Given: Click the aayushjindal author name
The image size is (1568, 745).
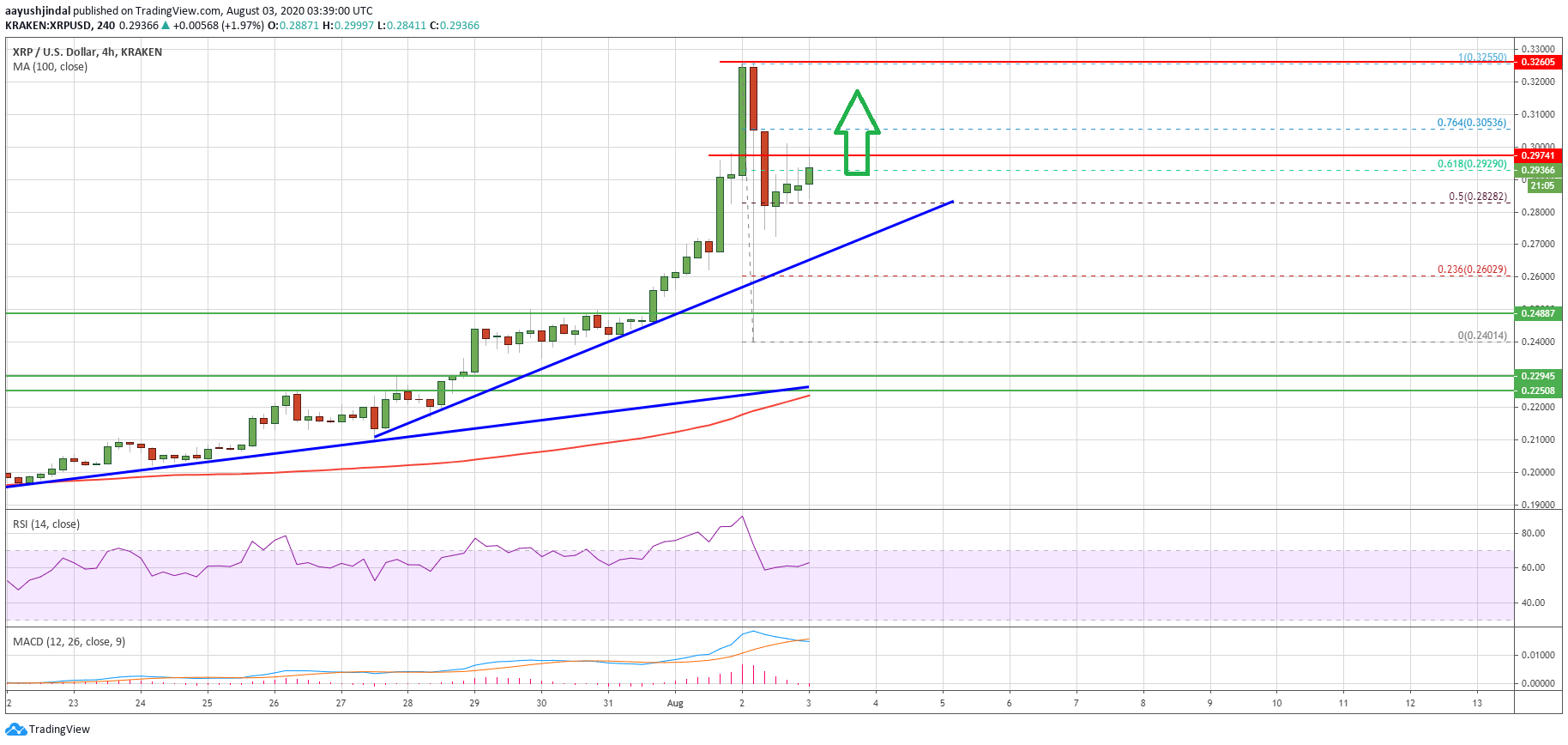Looking at the screenshot, I should pos(38,11).
